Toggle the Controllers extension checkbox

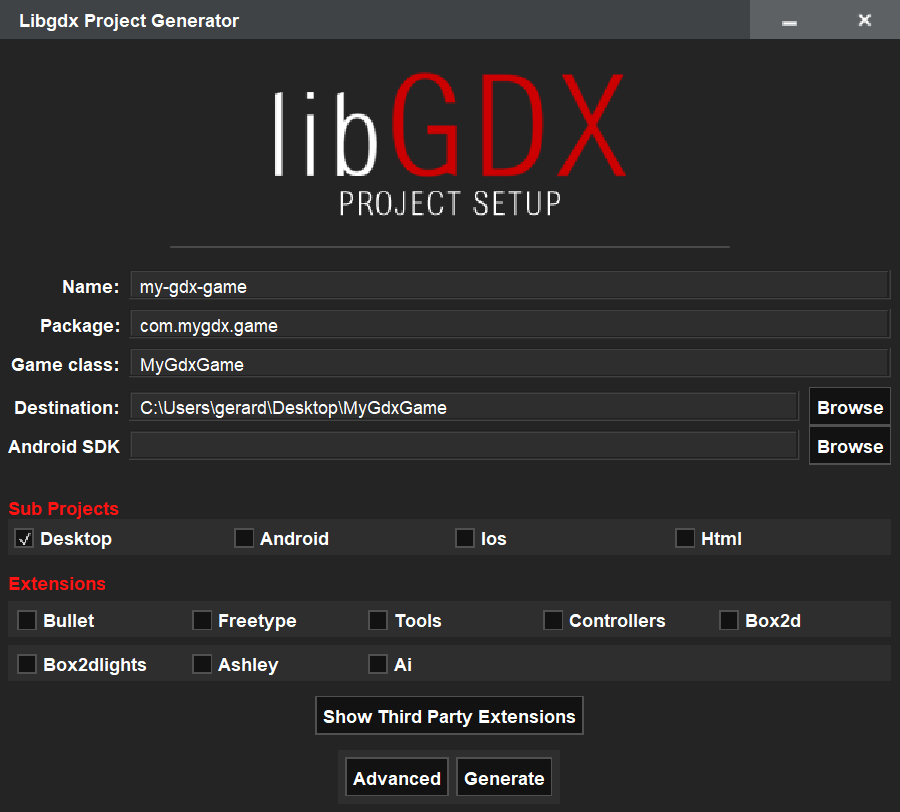pos(553,621)
